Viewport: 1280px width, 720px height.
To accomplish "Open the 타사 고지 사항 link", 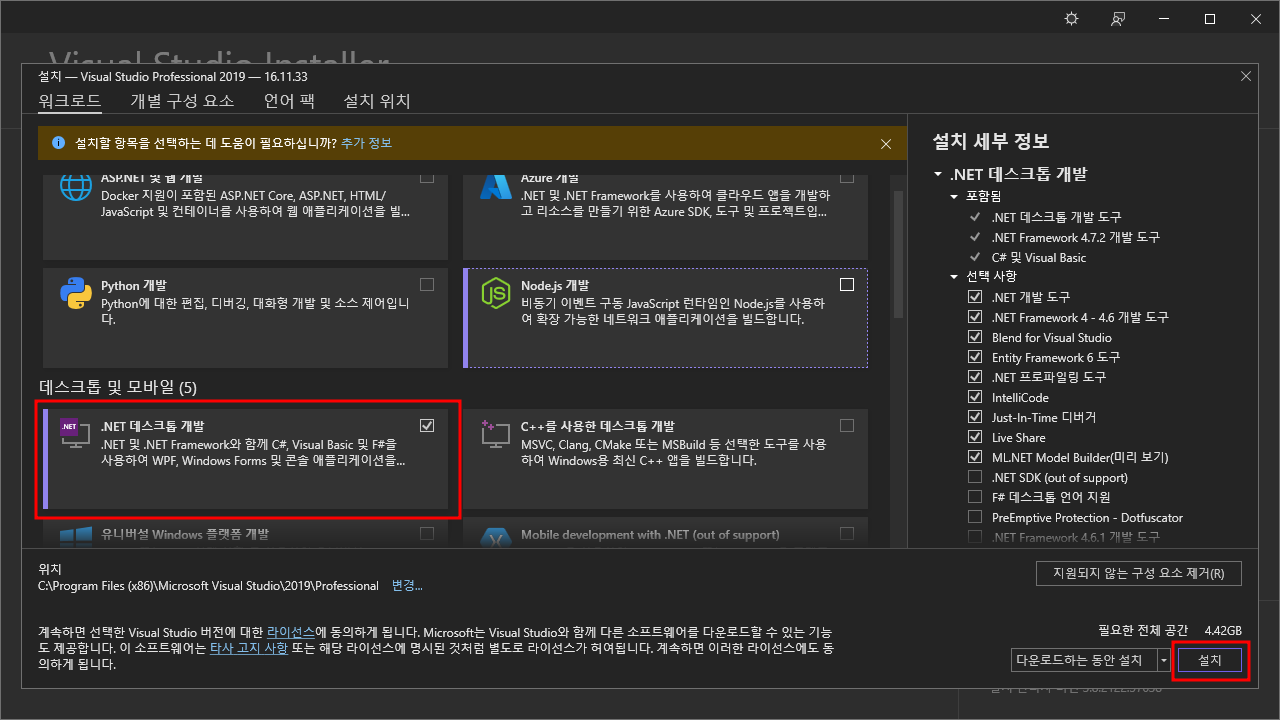I will point(249,648).
